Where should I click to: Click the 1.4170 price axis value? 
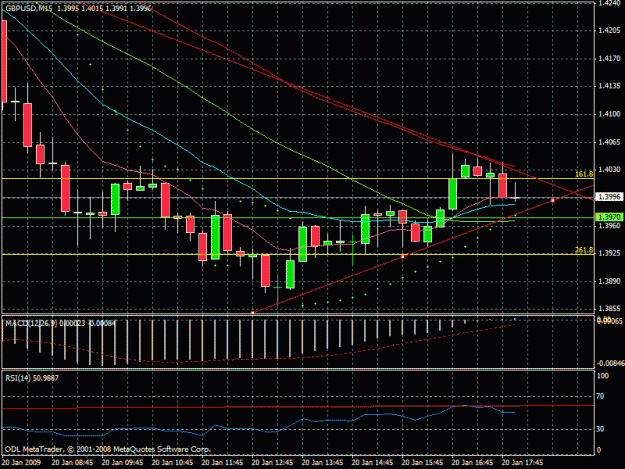tap(610, 59)
